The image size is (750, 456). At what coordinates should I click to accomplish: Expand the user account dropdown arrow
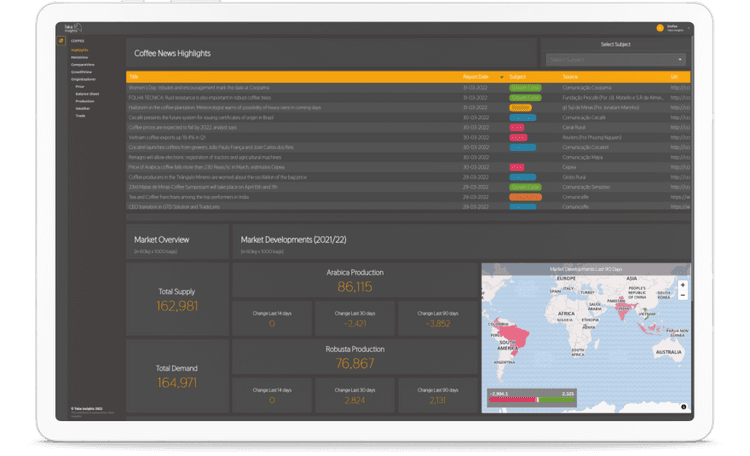688,28
